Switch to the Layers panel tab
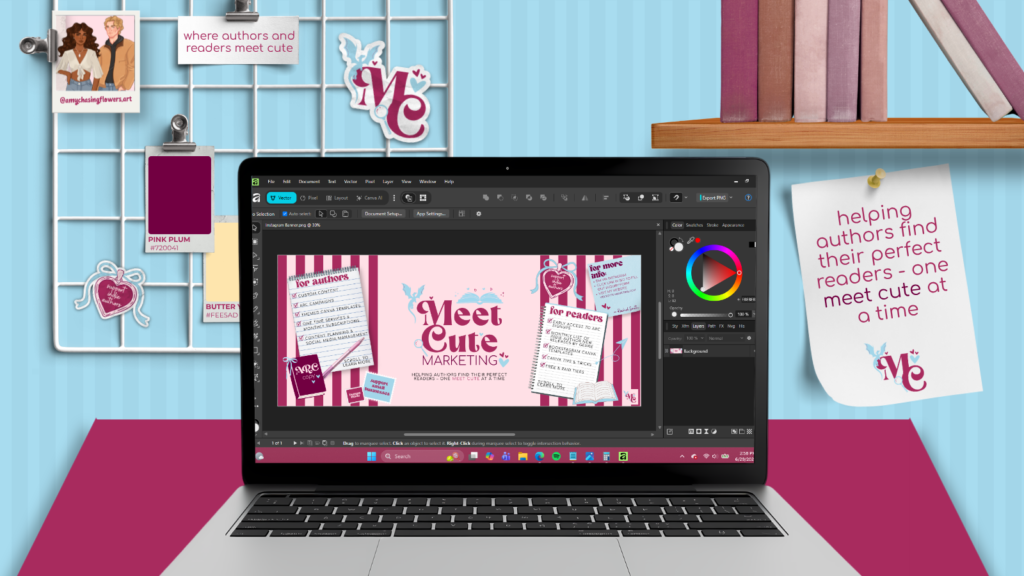The width and height of the screenshot is (1024, 576). click(698, 326)
